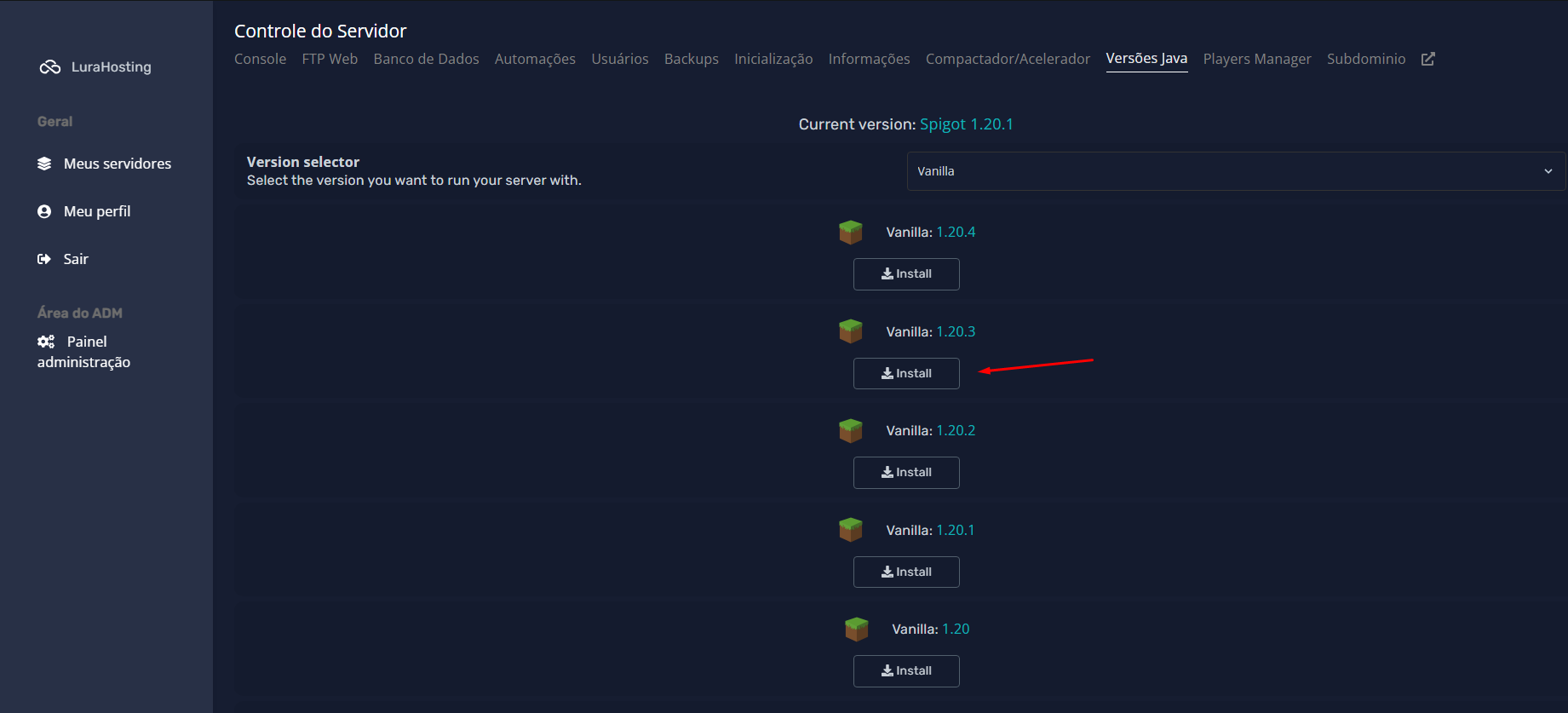The width and height of the screenshot is (1568, 713).
Task: Click the Geral section heading
Action: [55, 122]
